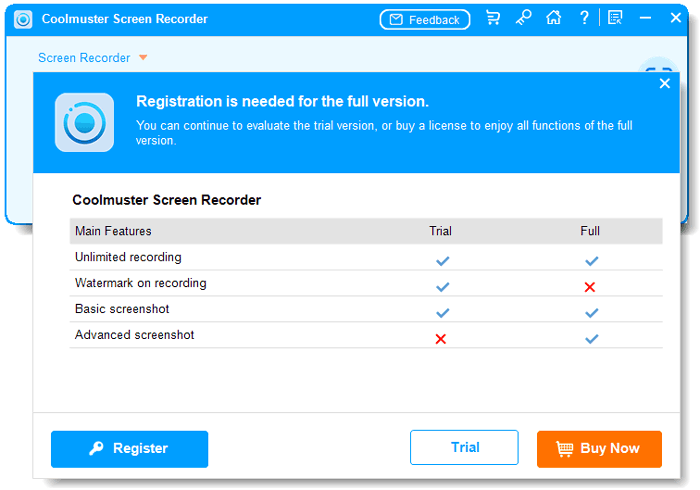Click the Main Features column header
The height and width of the screenshot is (490, 700).
tap(113, 231)
